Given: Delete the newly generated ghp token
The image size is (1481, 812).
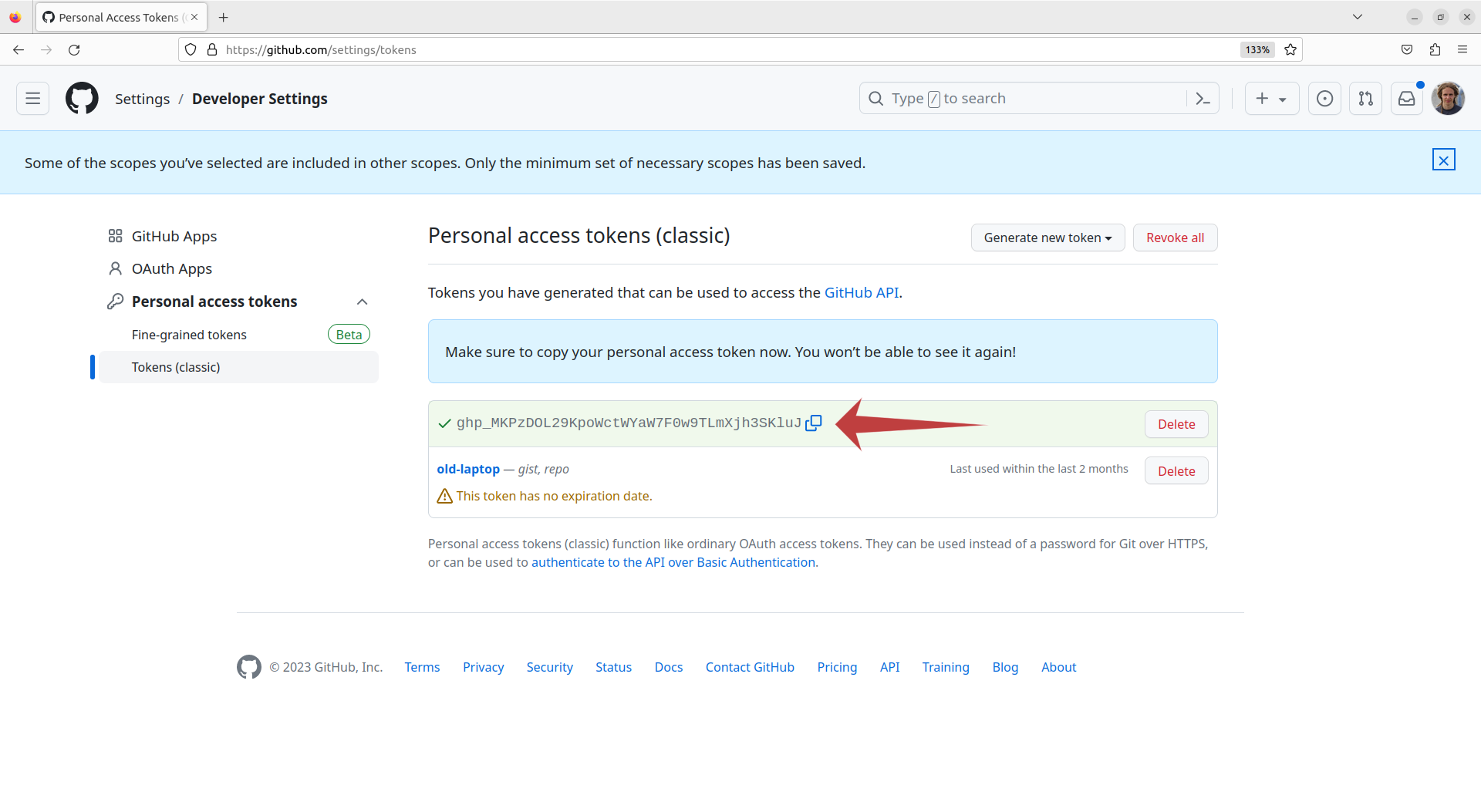Looking at the screenshot, I should point(1176,424).
